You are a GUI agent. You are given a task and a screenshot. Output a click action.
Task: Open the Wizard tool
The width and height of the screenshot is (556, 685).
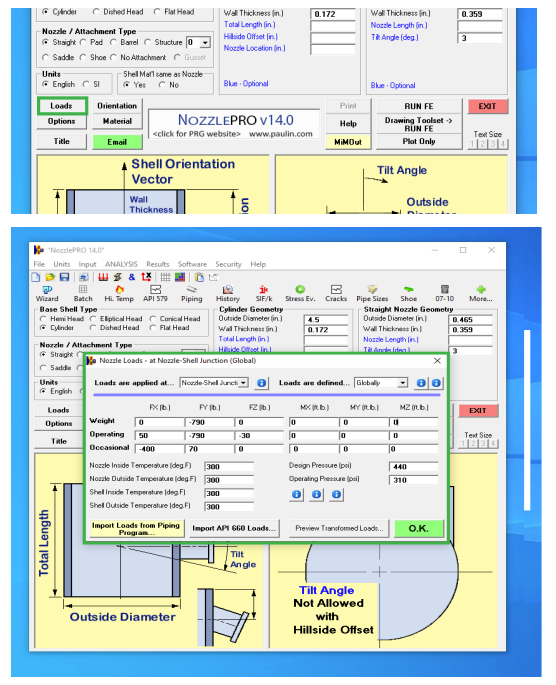pyautogui.click(x=47, y=294)
